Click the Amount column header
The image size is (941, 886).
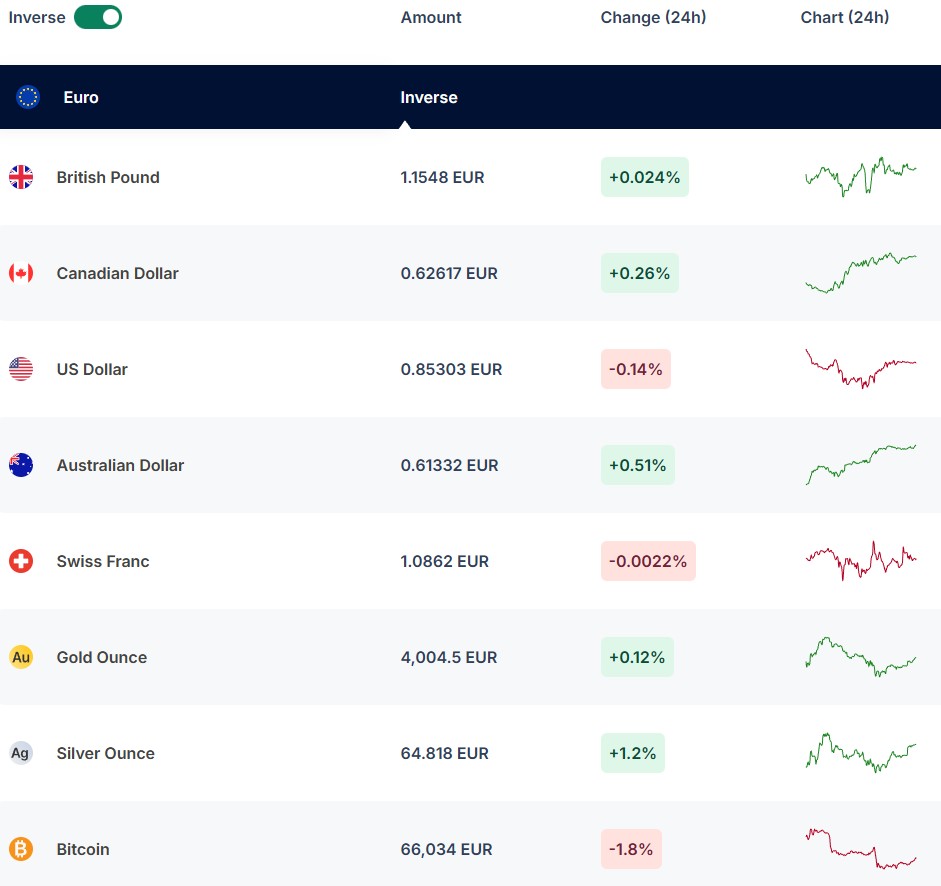(431, 17)
